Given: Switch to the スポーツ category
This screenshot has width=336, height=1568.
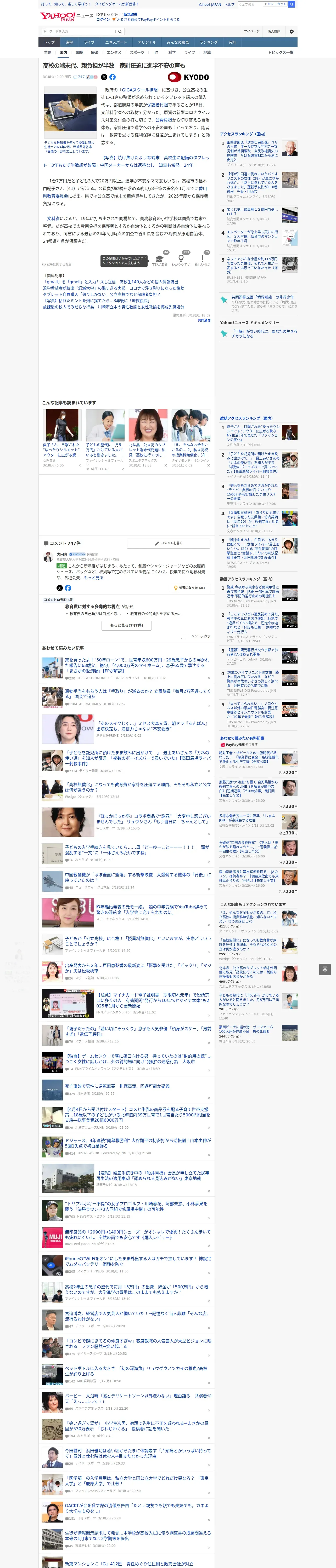Looking at the screenshot, I should (x=137, y=52).
